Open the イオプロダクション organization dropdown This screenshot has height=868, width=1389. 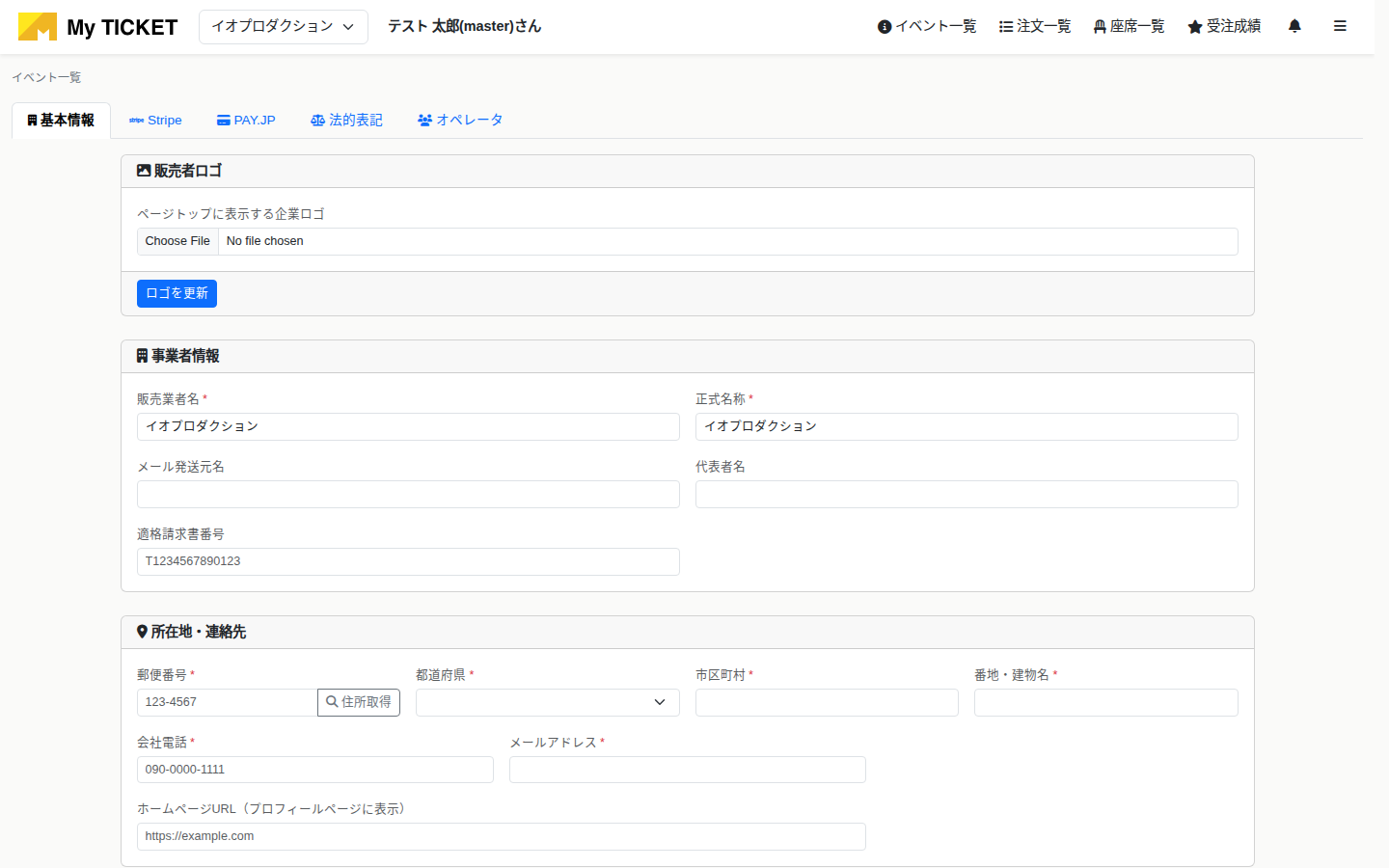(x=284, y=27)
